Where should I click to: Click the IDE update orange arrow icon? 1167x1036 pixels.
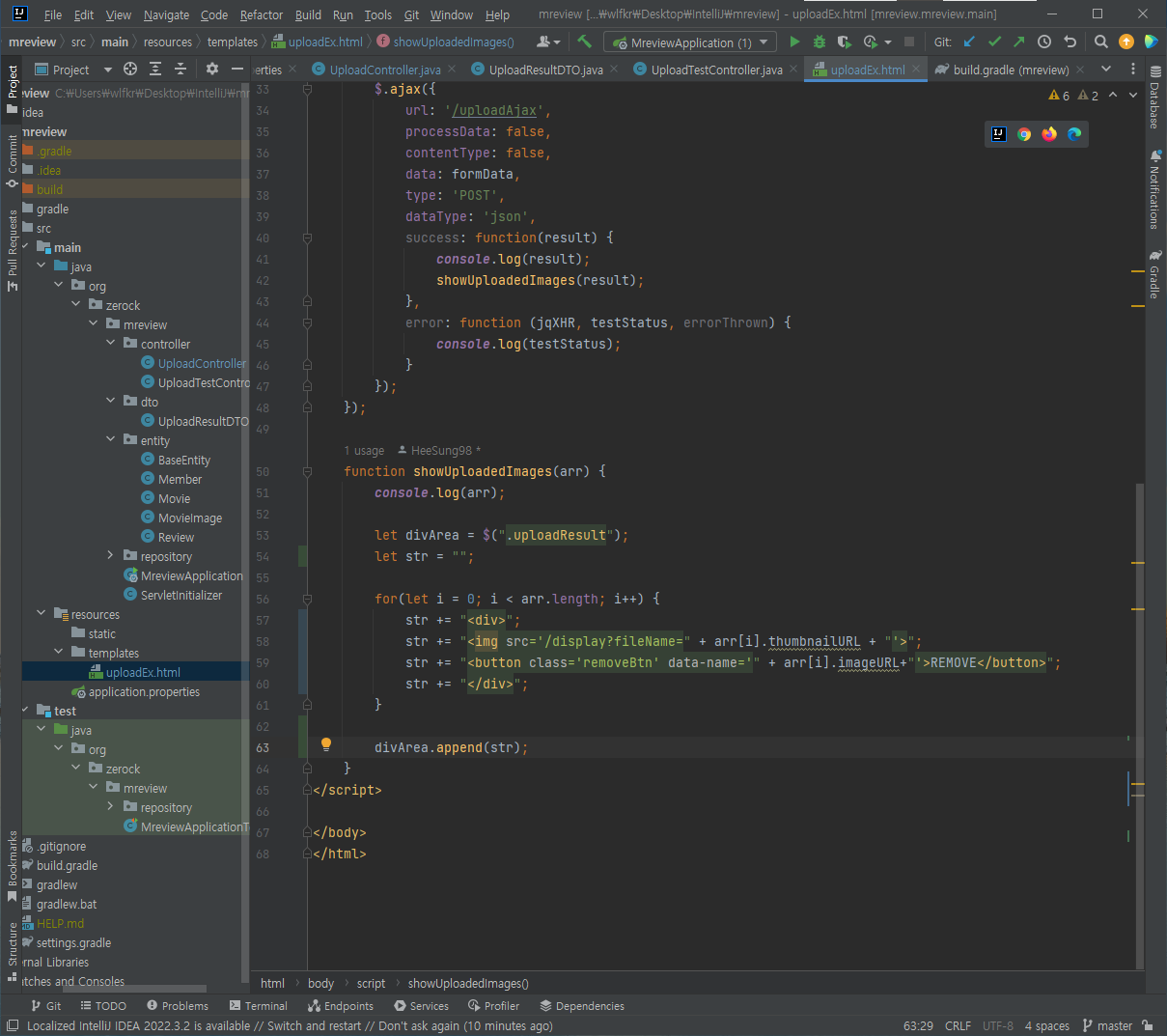1125,42
